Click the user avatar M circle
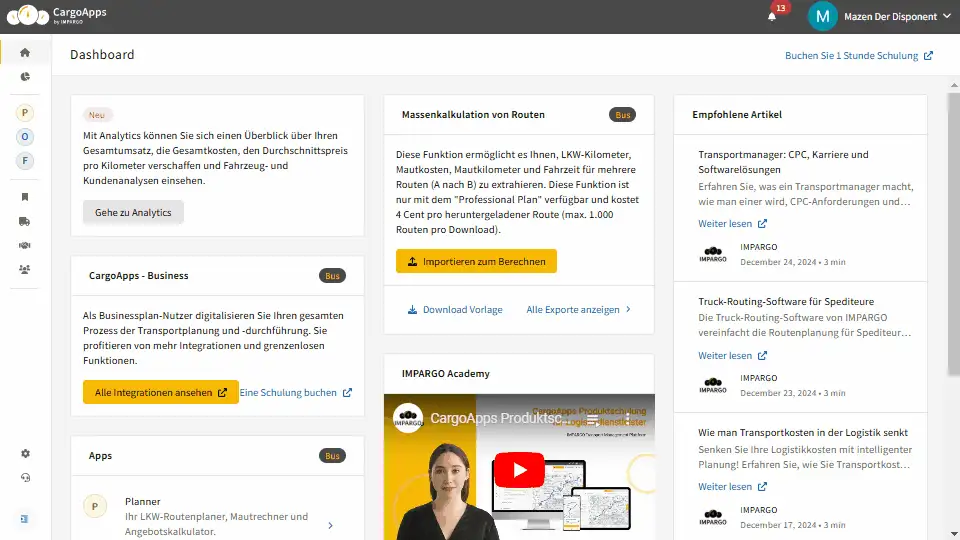This screenshot has width=960, height=540. pos(822,17)
